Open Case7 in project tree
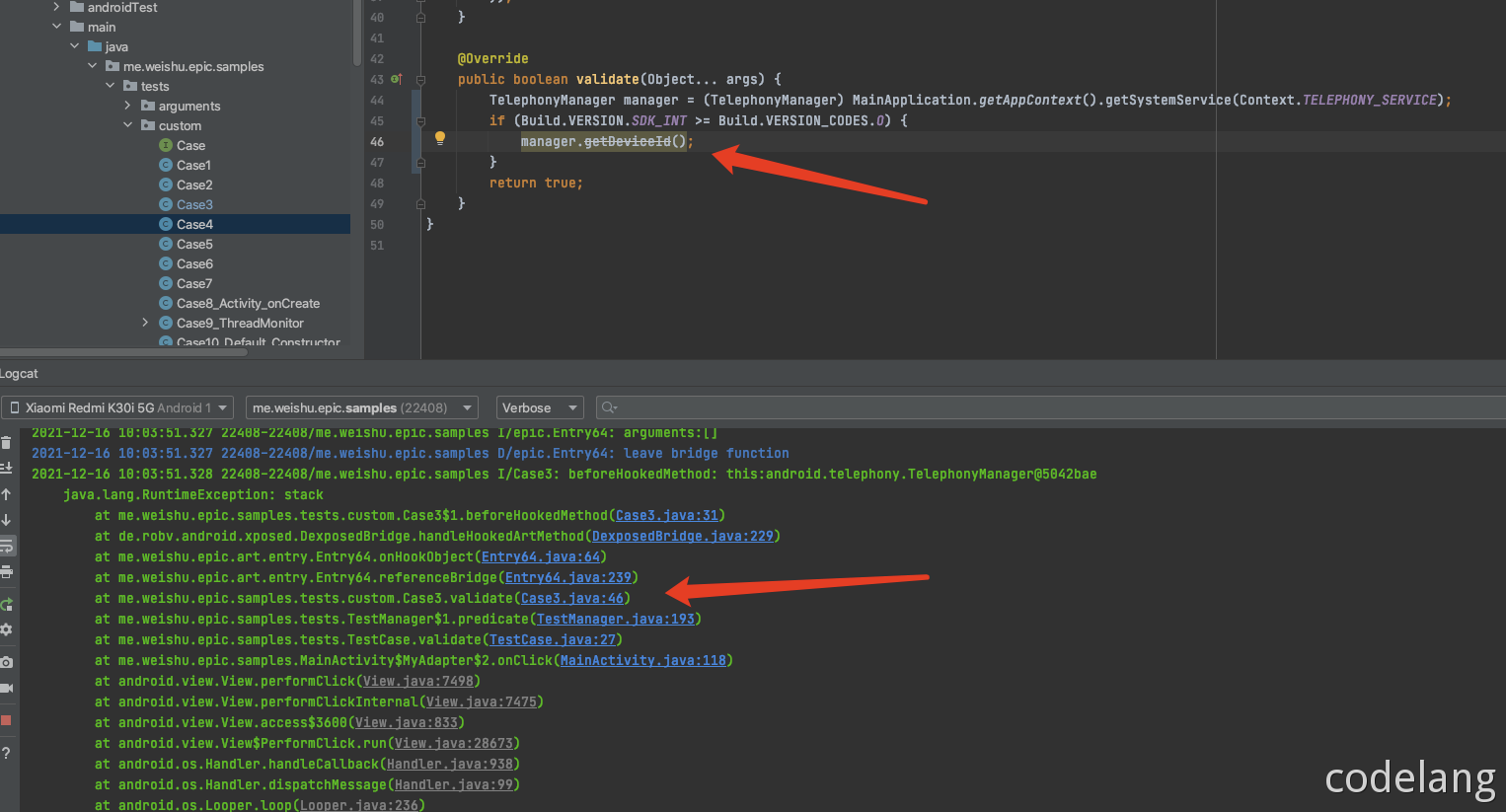The image size is (1506, 812). tap(194, 283)
